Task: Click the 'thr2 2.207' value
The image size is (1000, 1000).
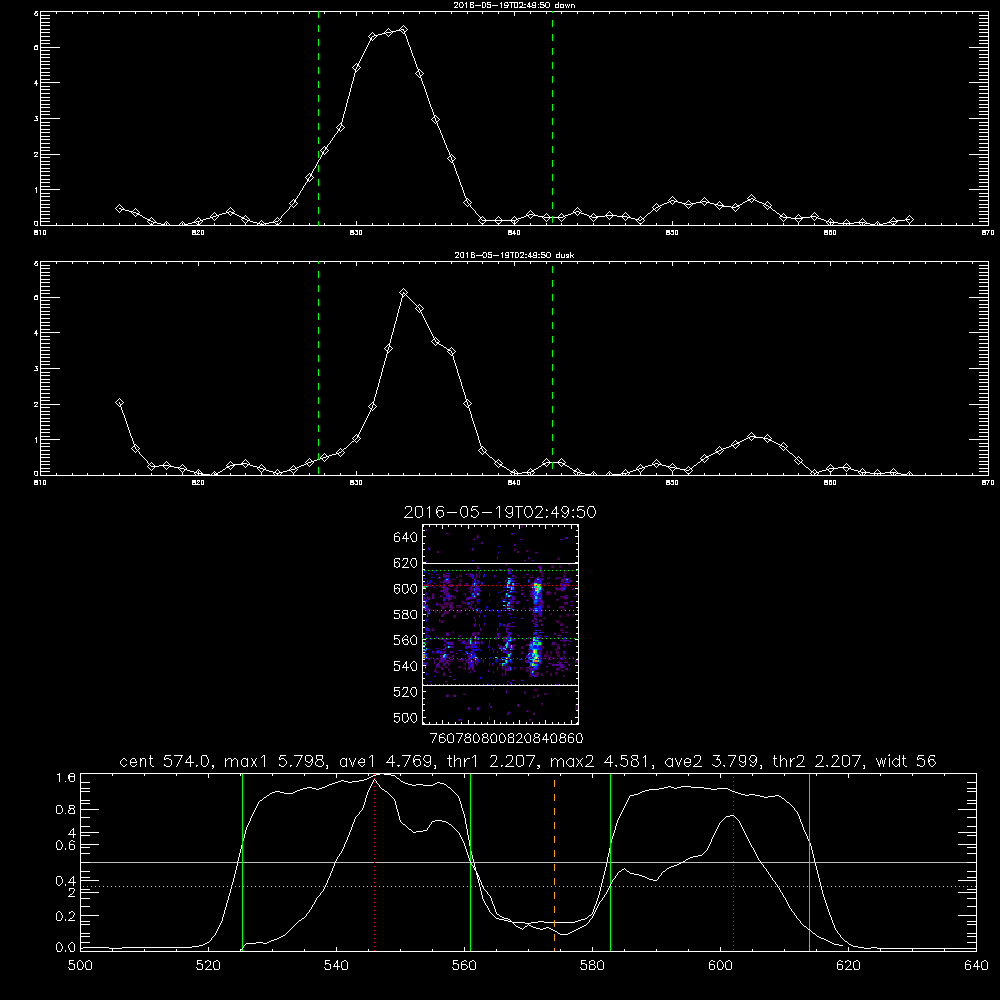Action: tap(818, 761)
